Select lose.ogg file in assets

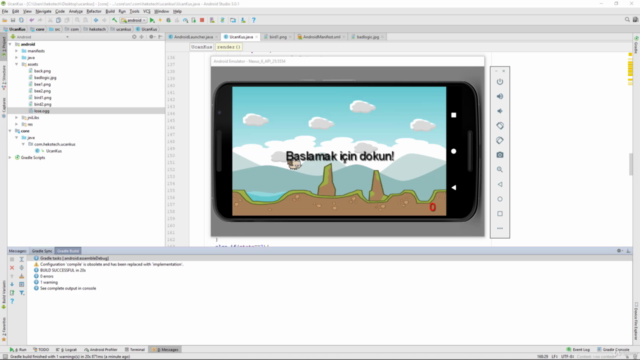pos(42,111)
